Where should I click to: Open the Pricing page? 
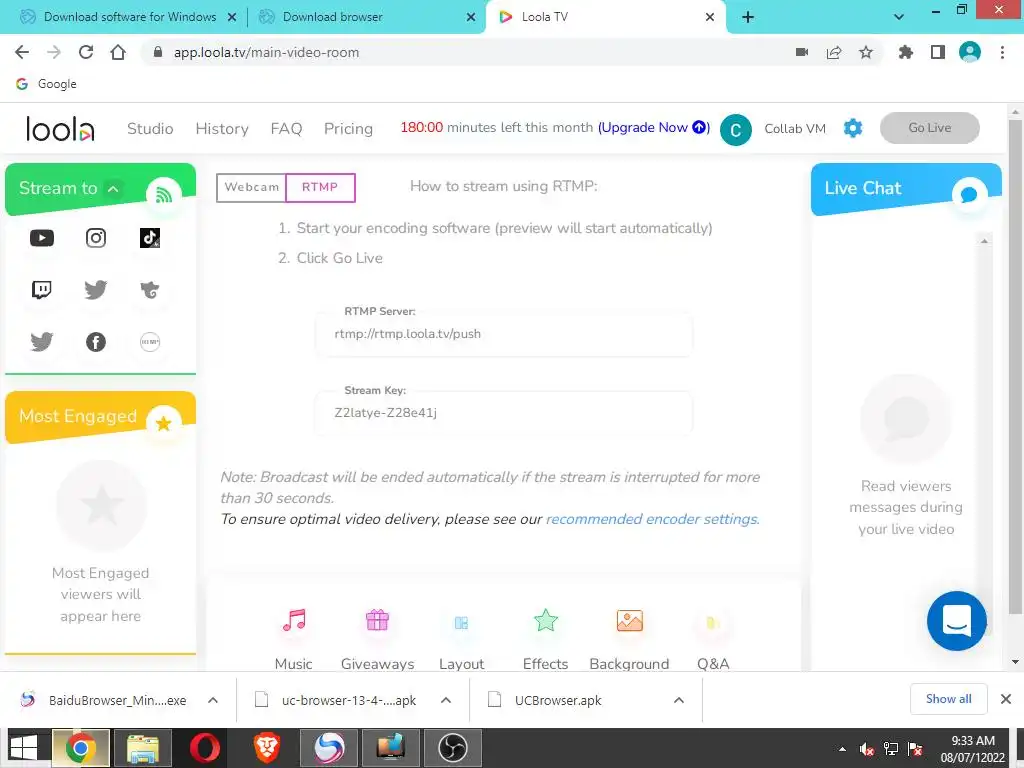[348, 129]
